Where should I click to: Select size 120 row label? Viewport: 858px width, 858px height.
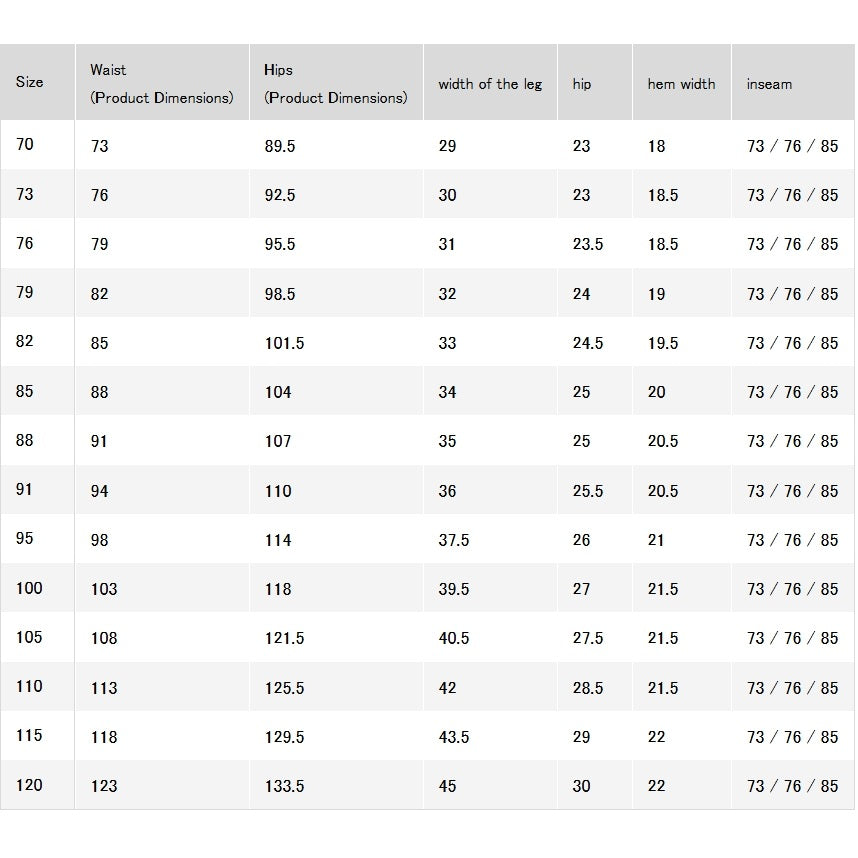click(x=29, y=785)
